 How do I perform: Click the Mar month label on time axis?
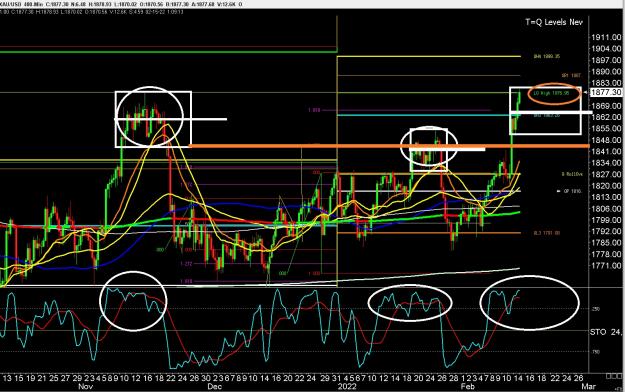tap(588, 386)
